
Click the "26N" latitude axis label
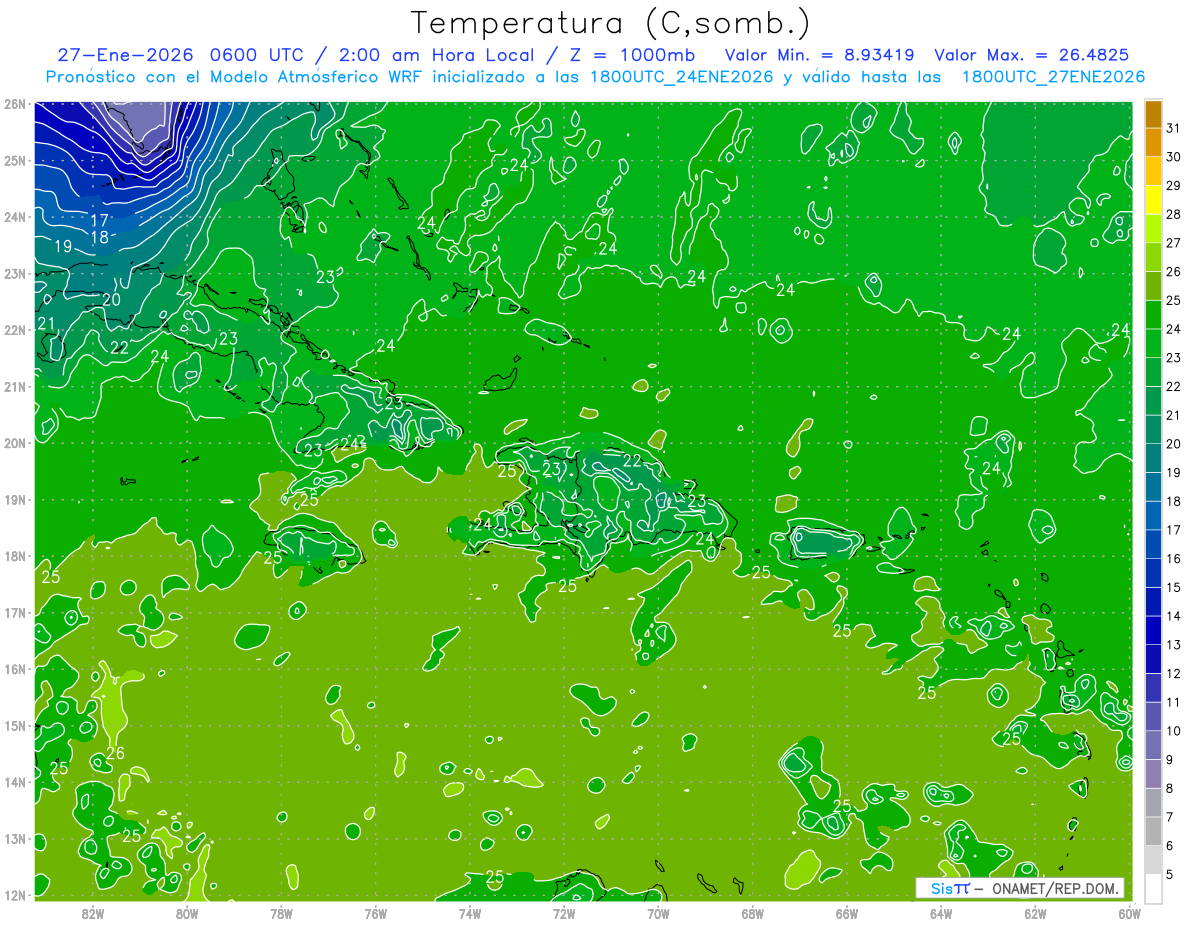tap(15, 104)
